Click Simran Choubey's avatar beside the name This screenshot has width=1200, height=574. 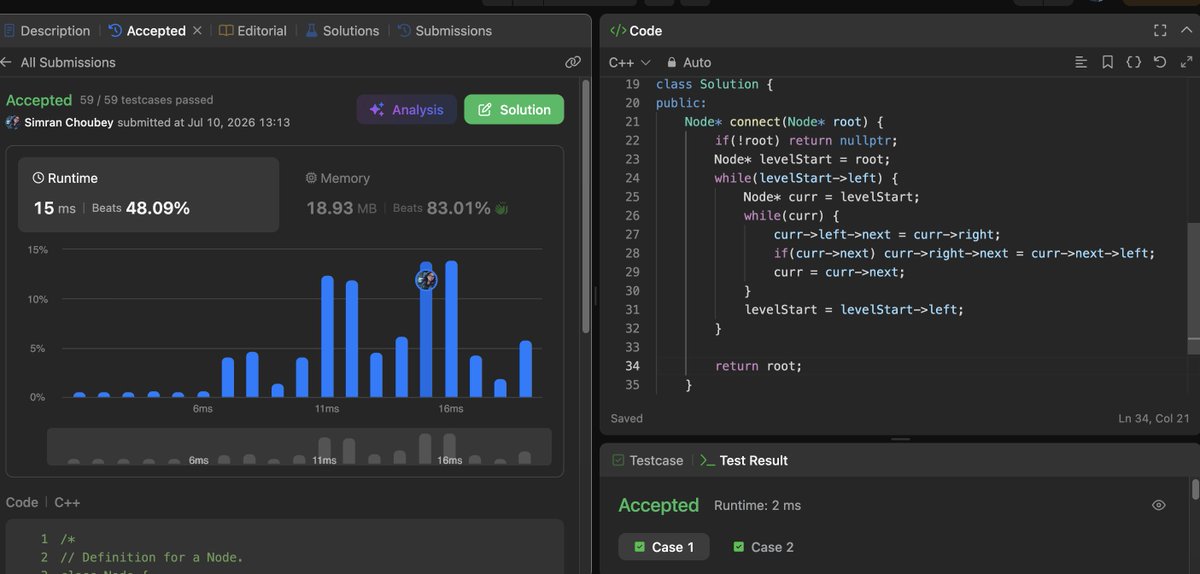click(x=13, y=122)
